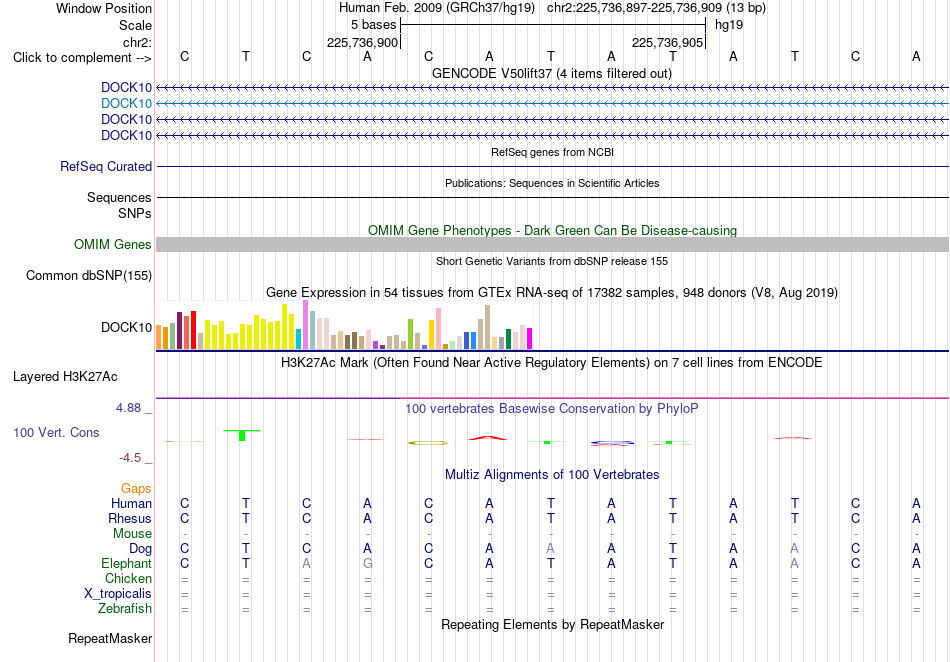This screenshot has width=950, height=662.
Task: Open the RepeatMasker track label
Action: (110, 638)
